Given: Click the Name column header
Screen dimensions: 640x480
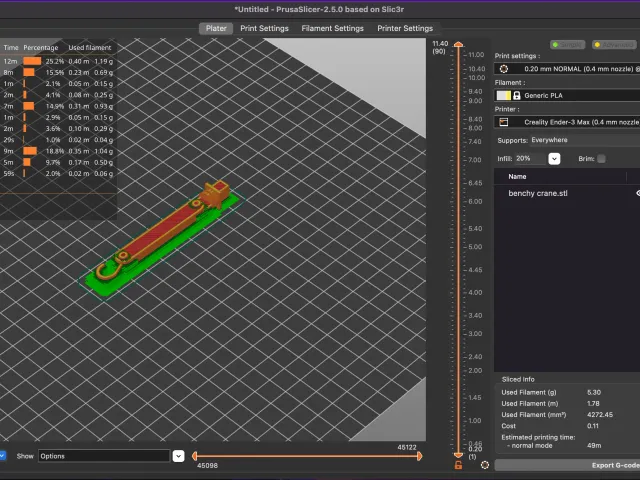Looking at the screenshot, I should tap(517, 176).
